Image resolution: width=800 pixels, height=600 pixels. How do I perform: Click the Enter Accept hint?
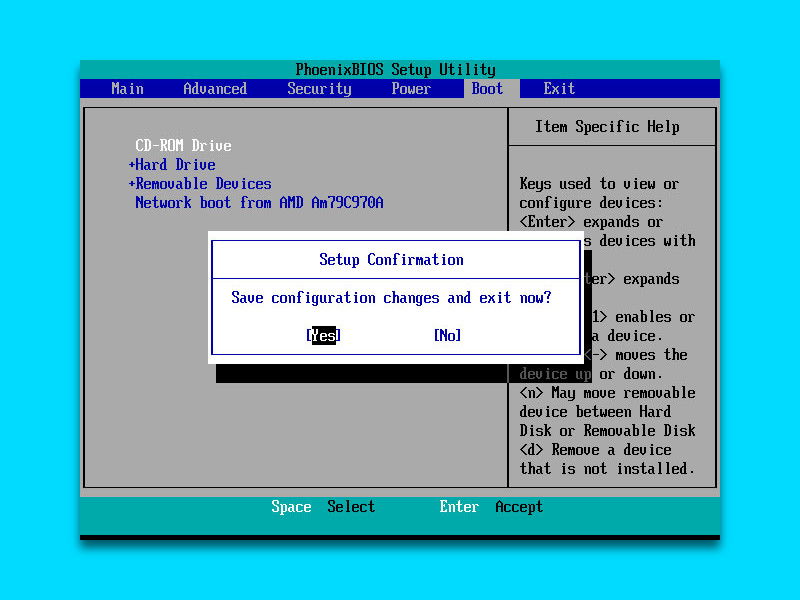491,507
